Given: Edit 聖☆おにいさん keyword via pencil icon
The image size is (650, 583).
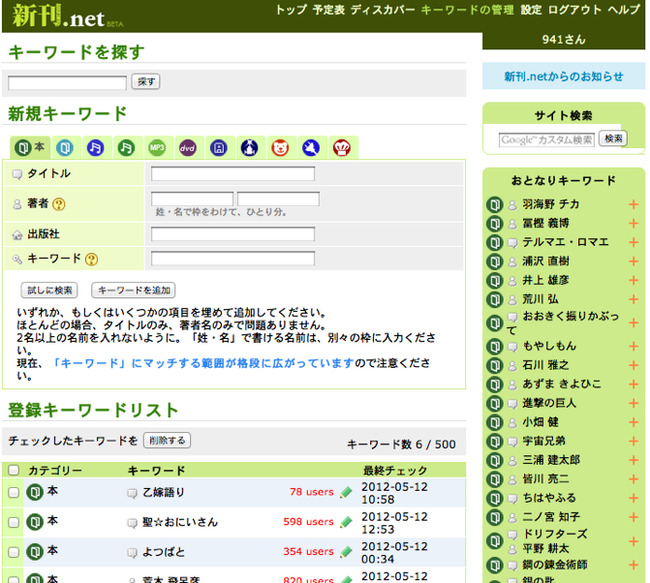Looking at the screenshot, I should [x=346, y=522].
